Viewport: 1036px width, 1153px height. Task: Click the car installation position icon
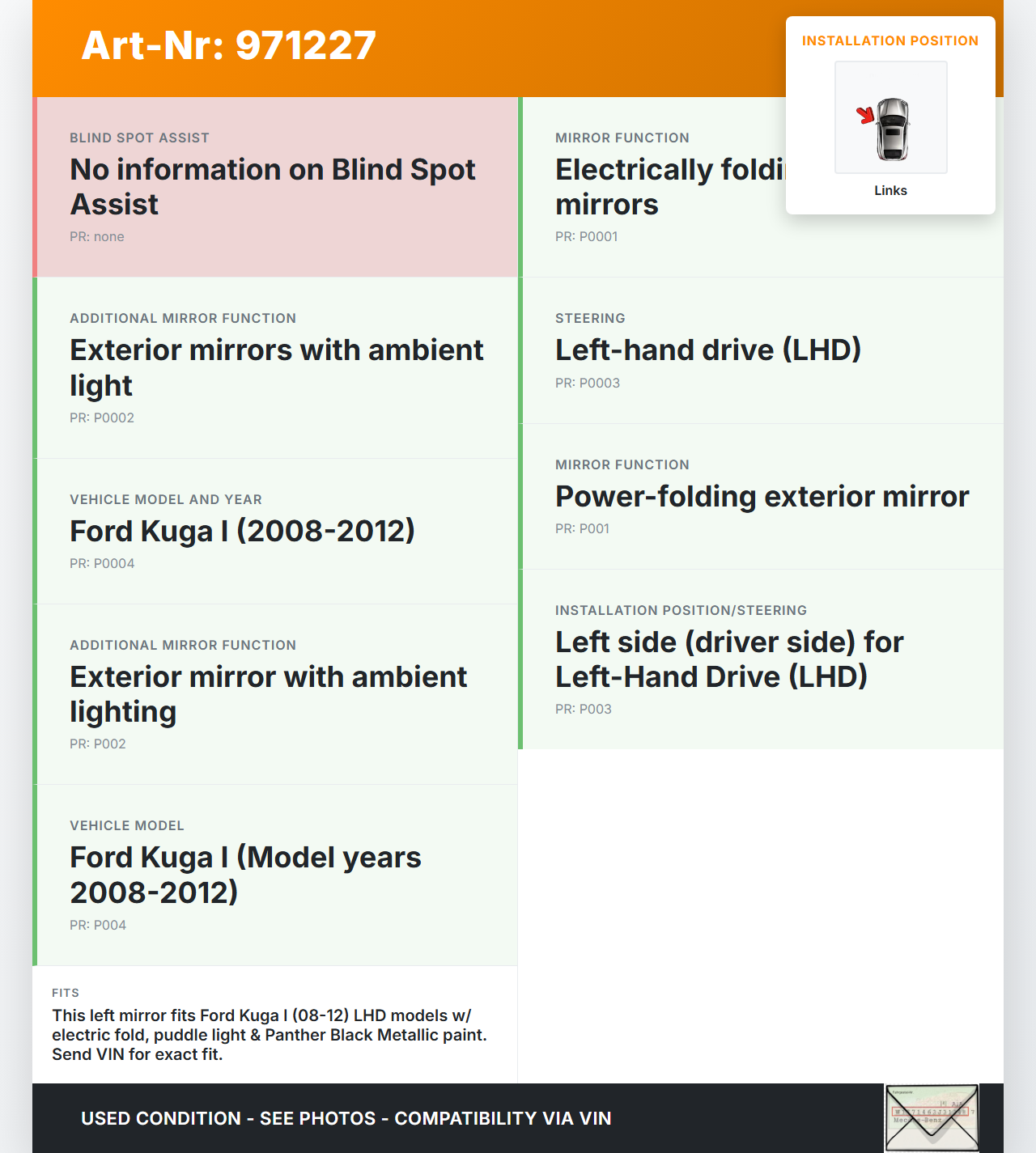click(x=890, y=118)
